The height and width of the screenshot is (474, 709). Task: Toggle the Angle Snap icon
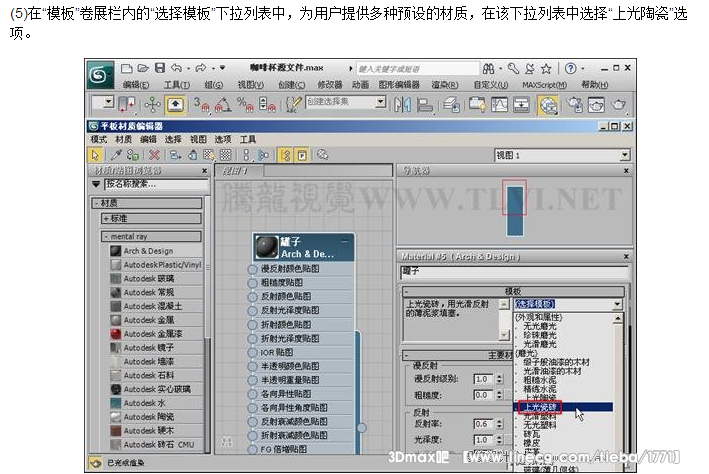(x=223, y=105)
